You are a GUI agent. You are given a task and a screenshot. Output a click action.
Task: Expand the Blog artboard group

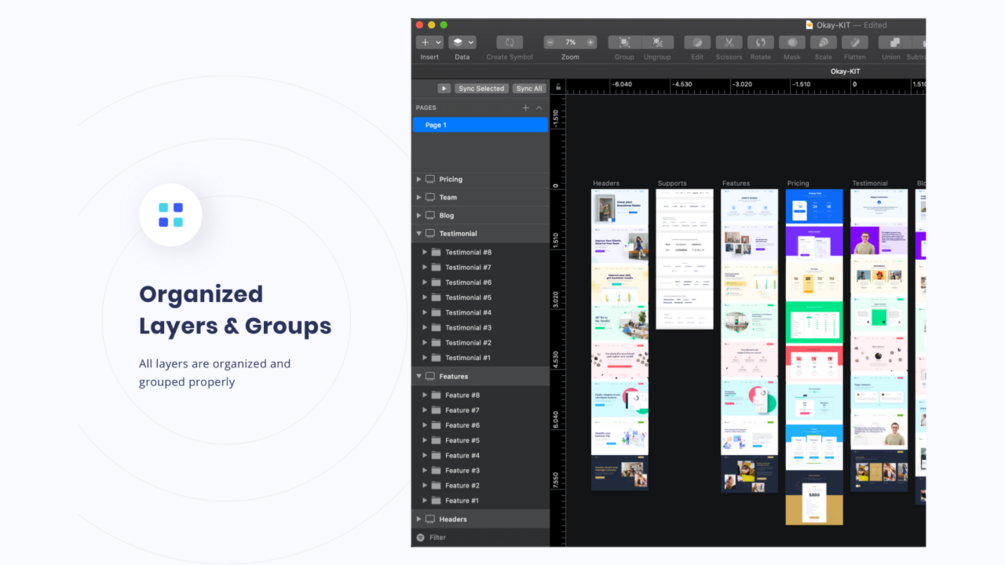419,215
